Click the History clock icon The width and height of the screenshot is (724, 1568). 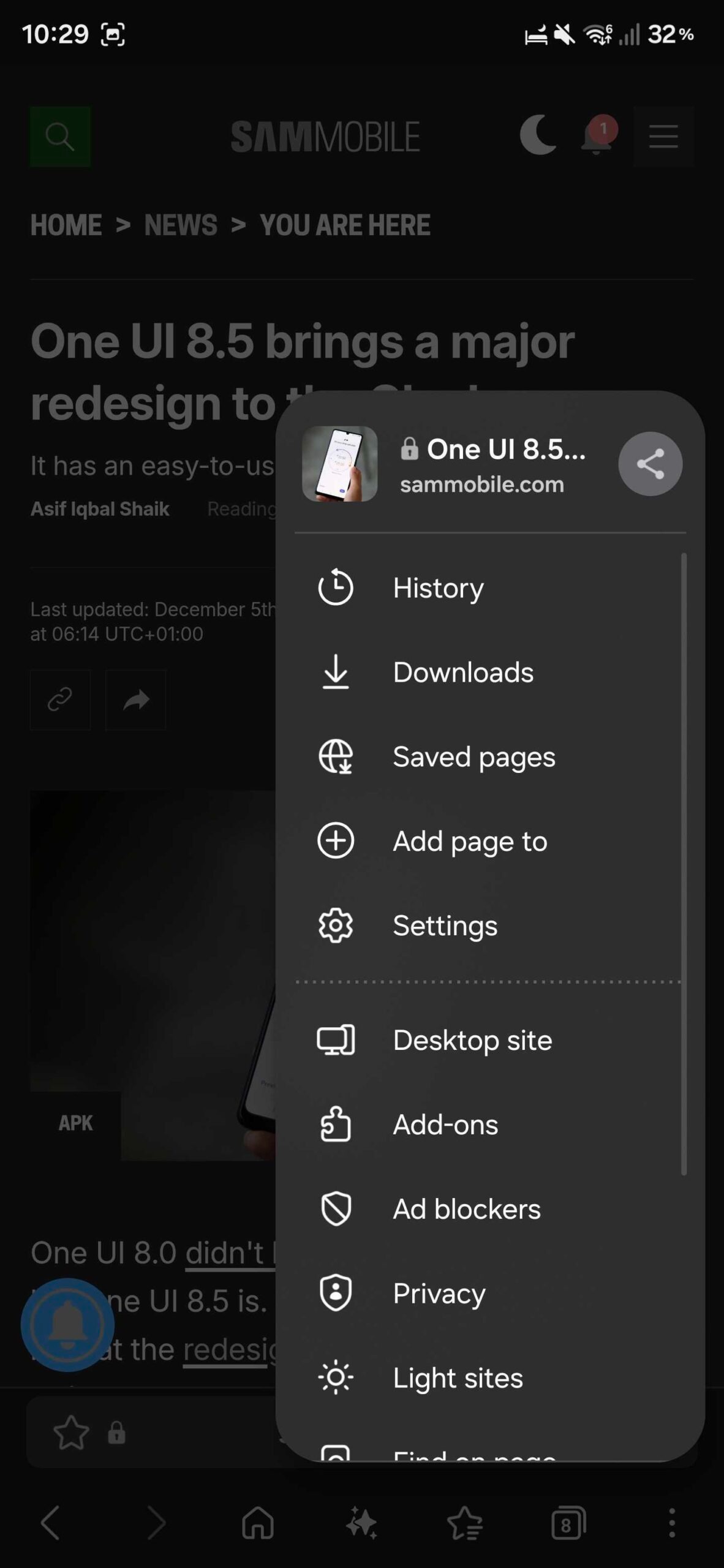click(336, 587)
